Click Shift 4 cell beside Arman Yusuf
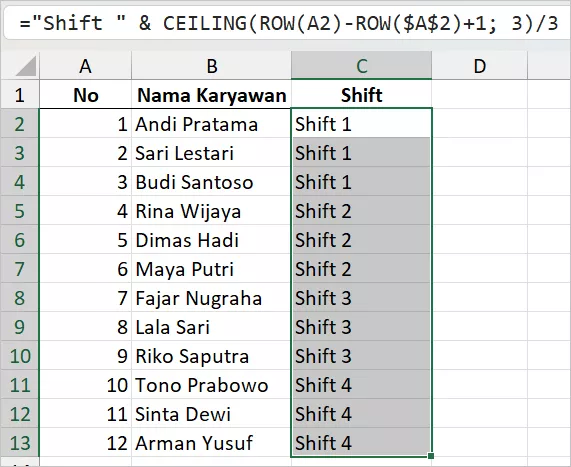 361,443
